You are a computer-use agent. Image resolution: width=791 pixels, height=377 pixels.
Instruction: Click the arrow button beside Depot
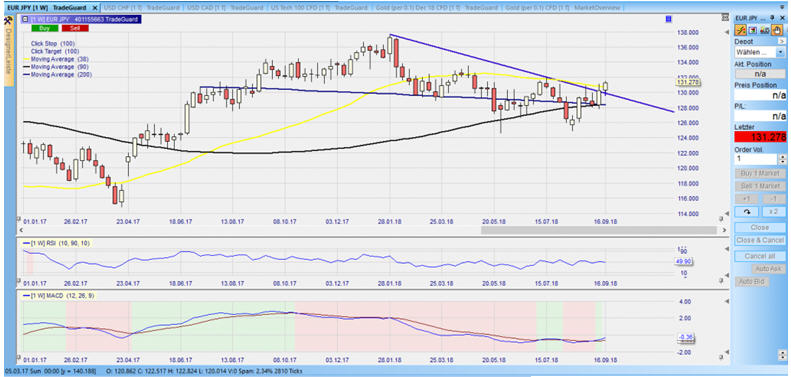coord(781,41)
